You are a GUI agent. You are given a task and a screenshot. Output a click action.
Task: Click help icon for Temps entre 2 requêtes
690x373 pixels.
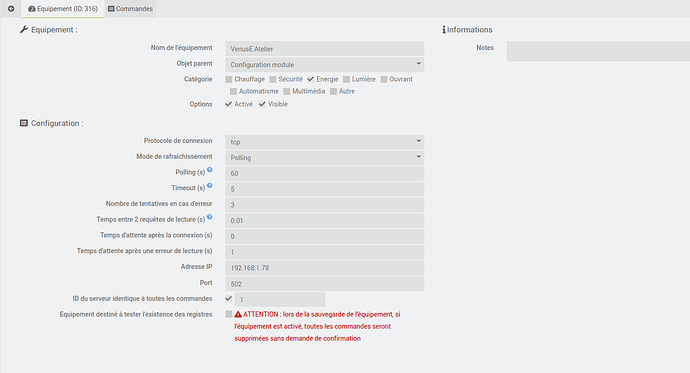click(x=210, y=217)
